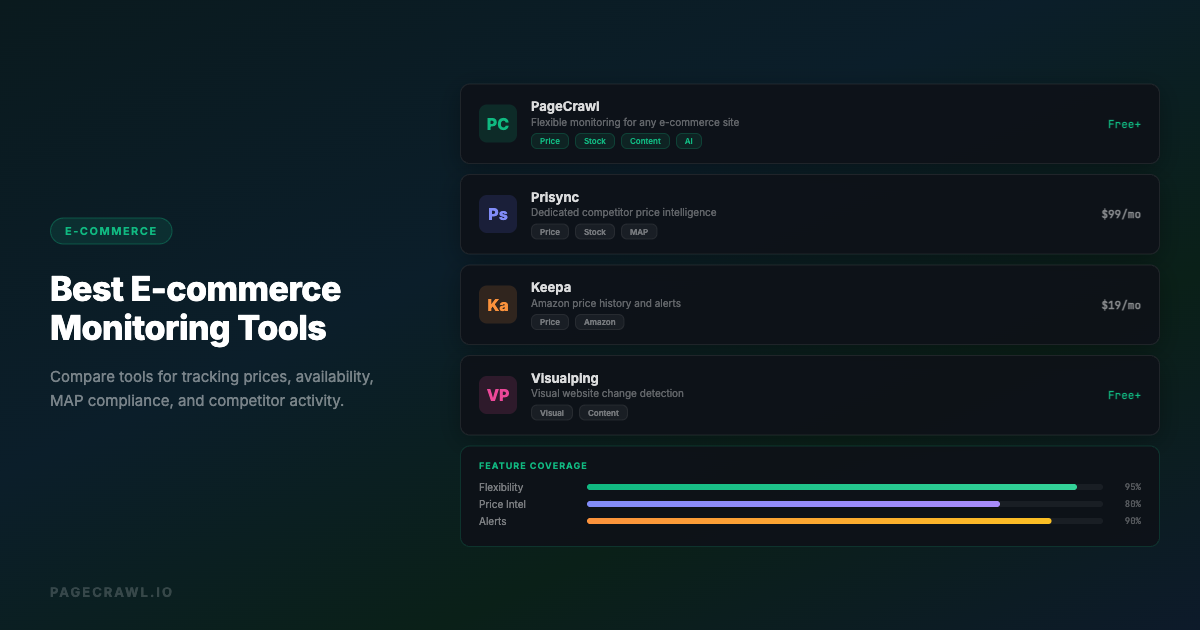Select the MAP tag under Prisync

[x=638, y=232]
